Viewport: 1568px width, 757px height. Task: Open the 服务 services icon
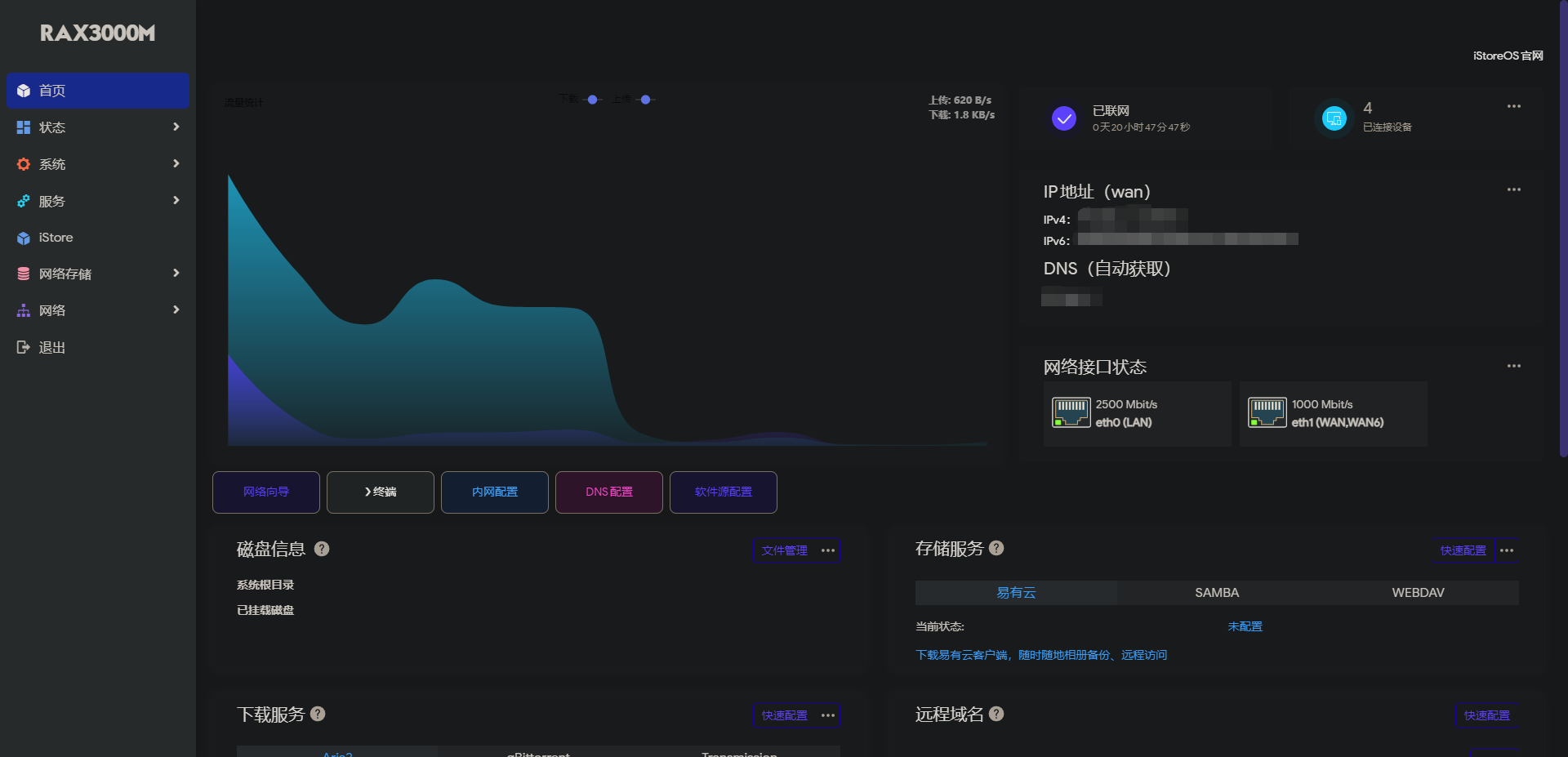[23, 201]
